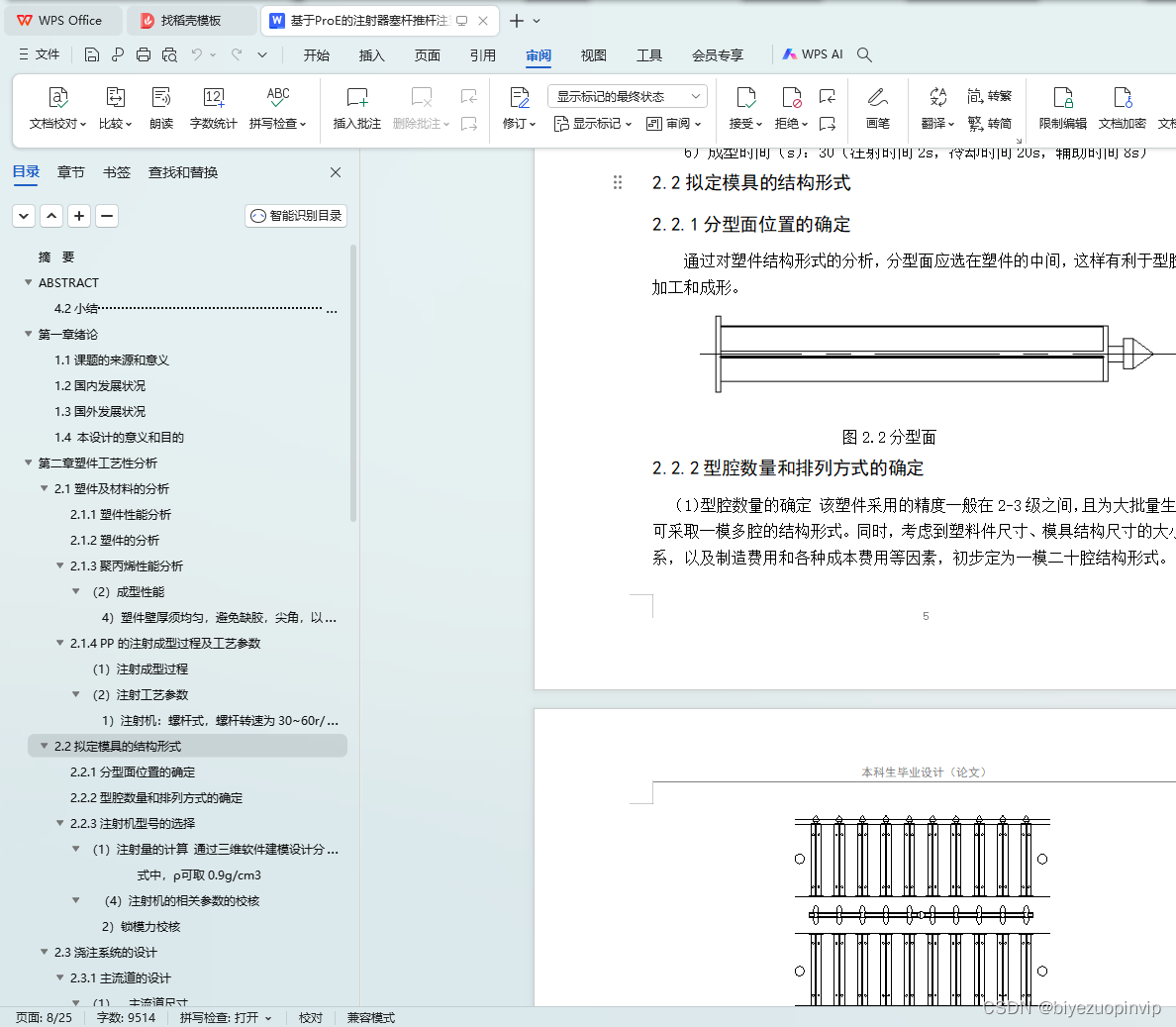The width and height of the screenshot is (1176, 1027).
Task: Open the 拼写检查 spell check tool
Action: click(277, 107)
